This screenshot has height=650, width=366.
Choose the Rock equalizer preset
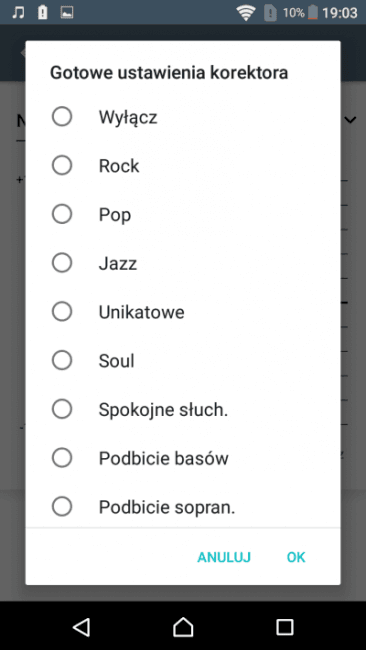point(183,166)
